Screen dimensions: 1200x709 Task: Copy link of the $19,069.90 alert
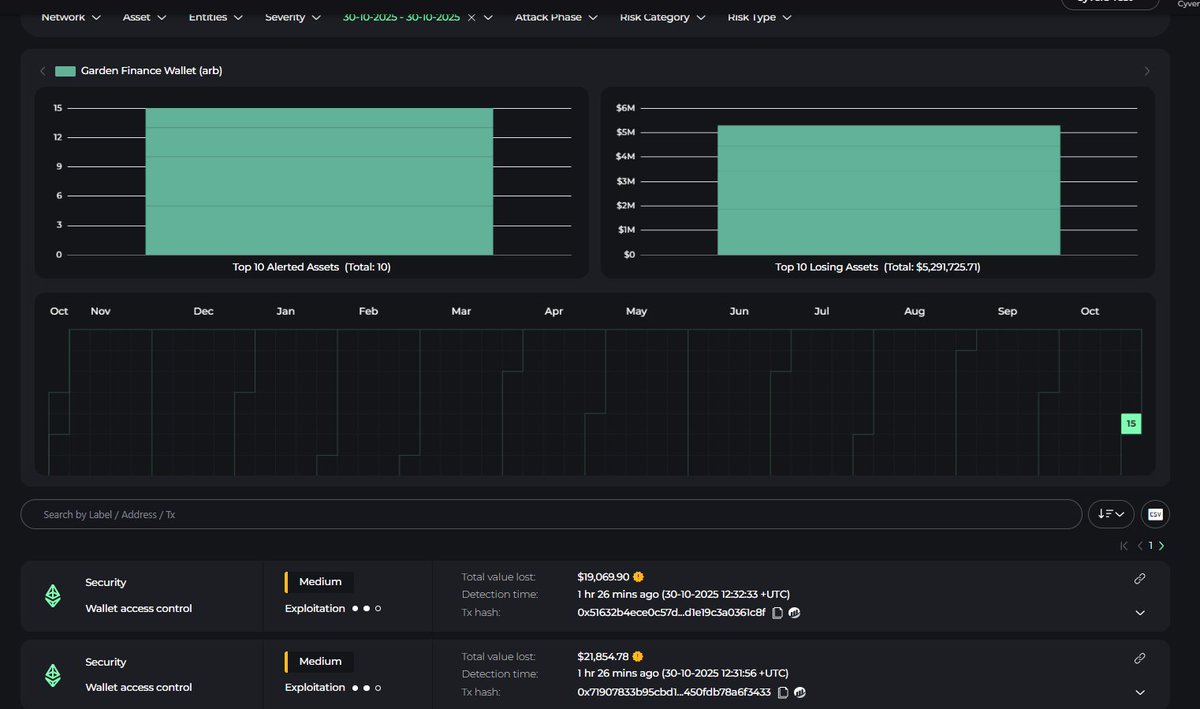coord(1139,578)
